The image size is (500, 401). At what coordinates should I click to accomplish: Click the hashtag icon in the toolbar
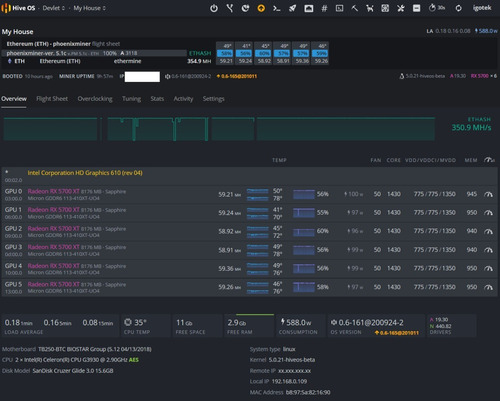pos(324,8)
